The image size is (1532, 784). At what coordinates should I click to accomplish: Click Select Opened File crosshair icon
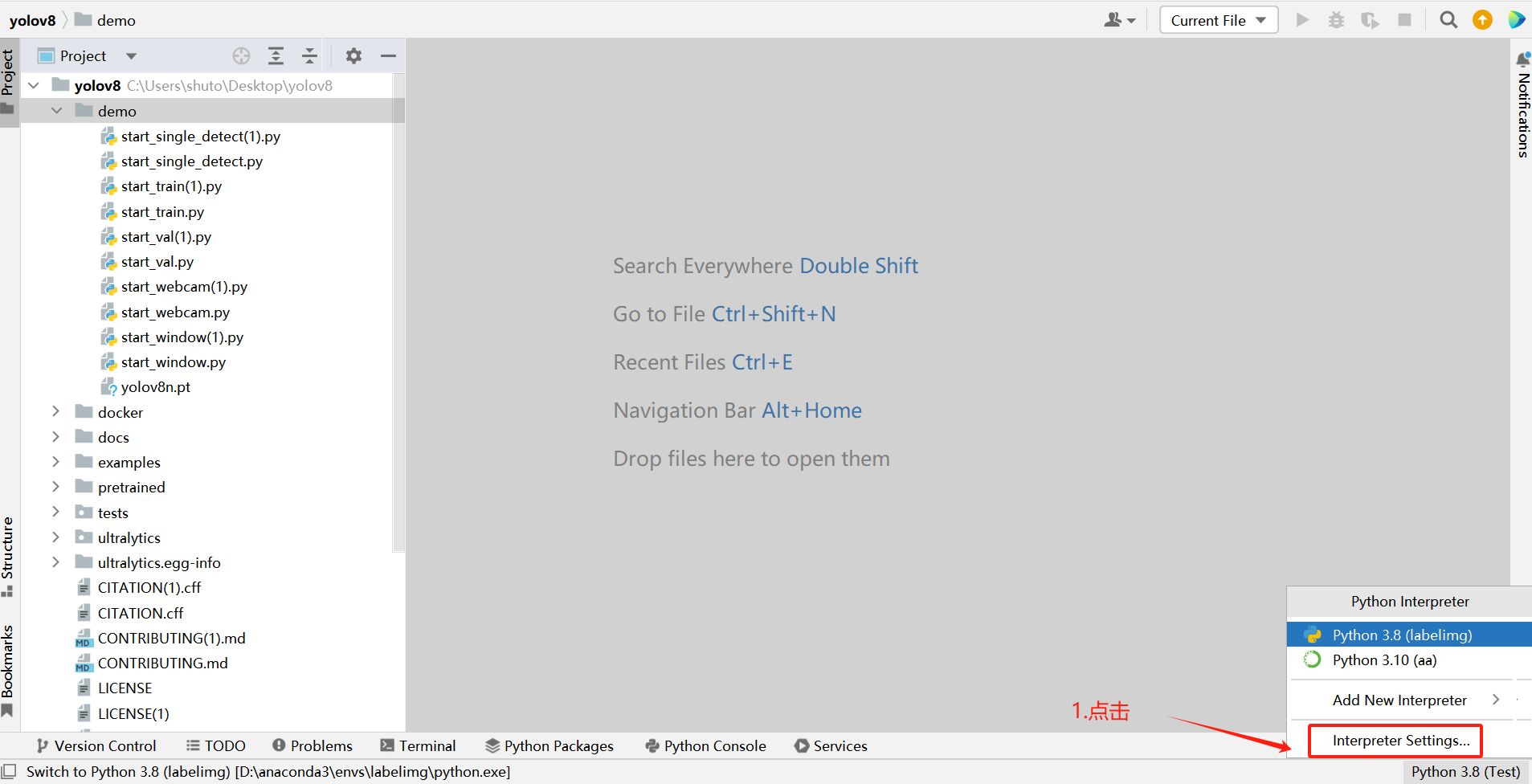pos(241,56)
